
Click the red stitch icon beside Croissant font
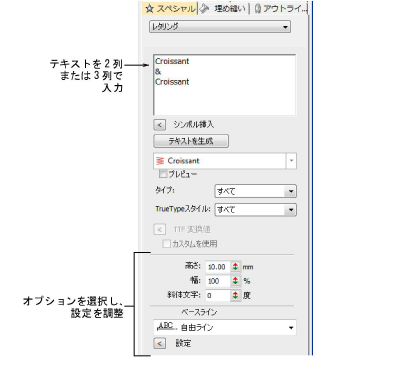tap(160, 161)
